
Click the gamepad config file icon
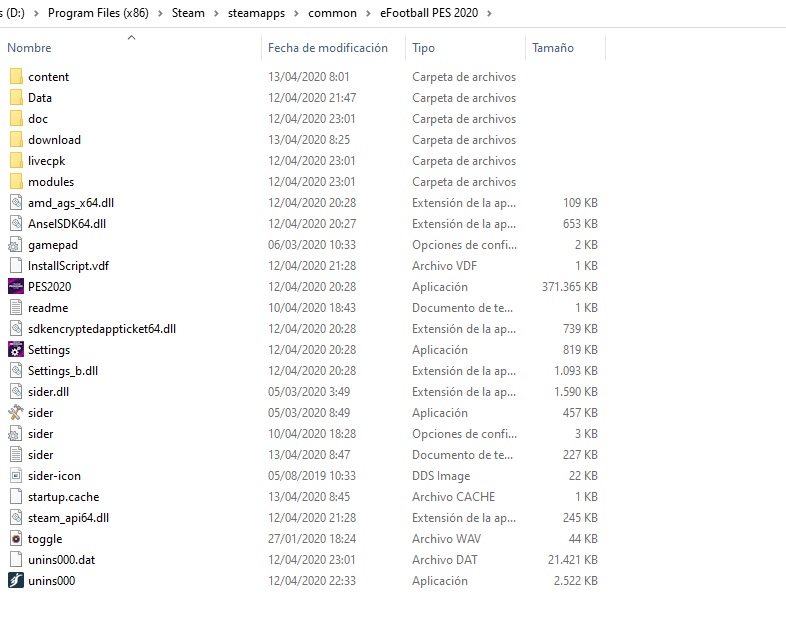[x=15, y=245]
